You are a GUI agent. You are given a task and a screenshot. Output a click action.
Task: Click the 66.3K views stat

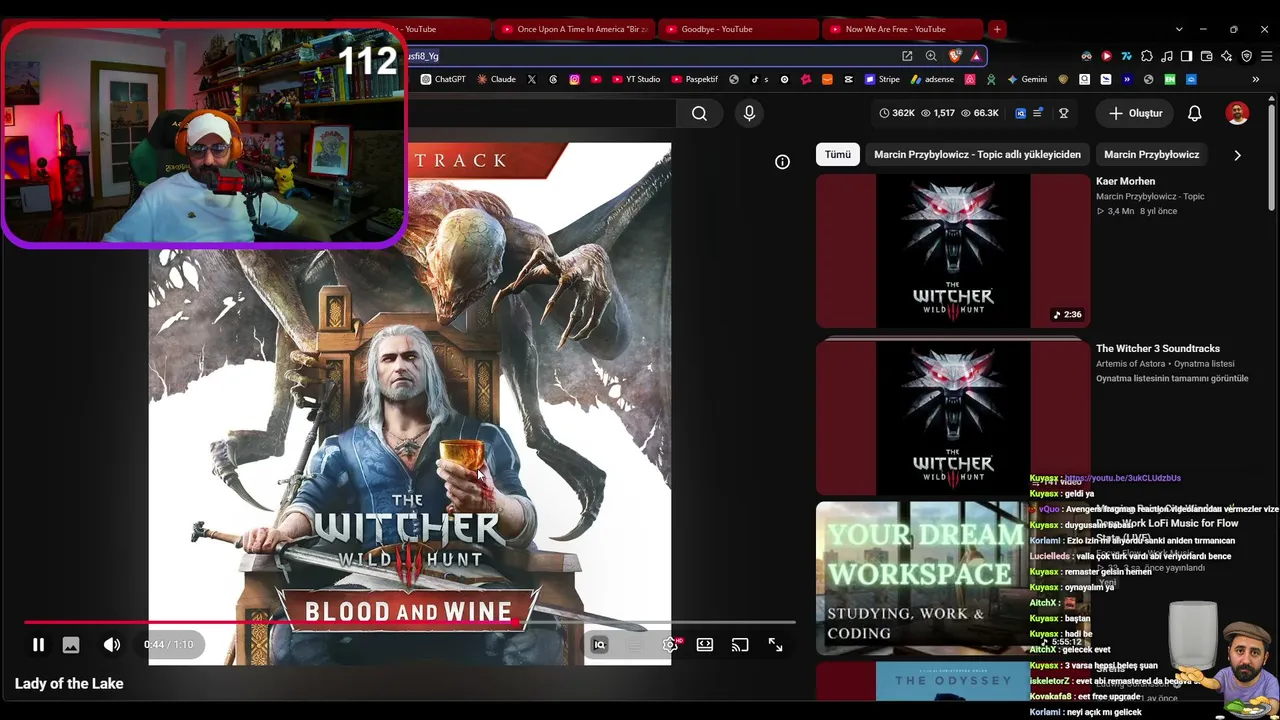(980, 113)
